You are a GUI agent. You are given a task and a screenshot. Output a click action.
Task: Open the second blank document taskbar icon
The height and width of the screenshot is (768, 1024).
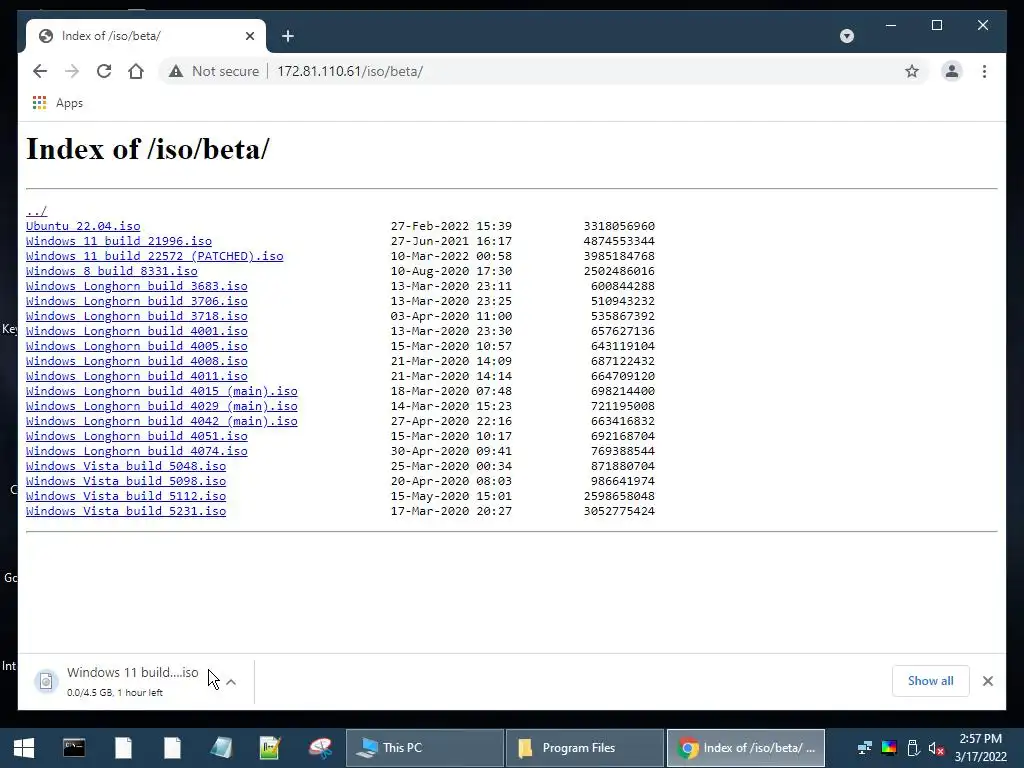pos(172,748)
